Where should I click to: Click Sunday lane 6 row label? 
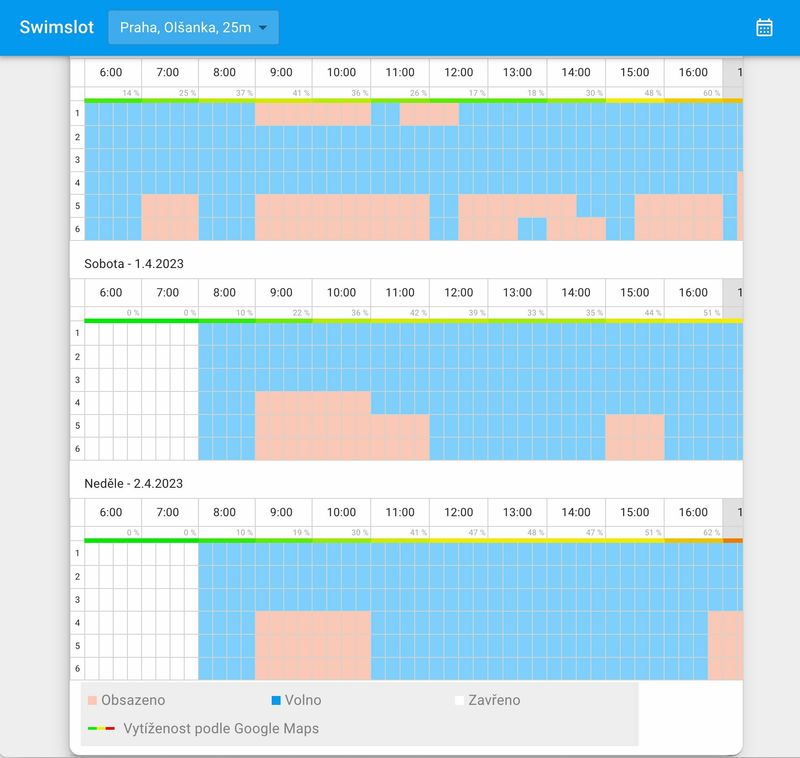click(78, 668)
